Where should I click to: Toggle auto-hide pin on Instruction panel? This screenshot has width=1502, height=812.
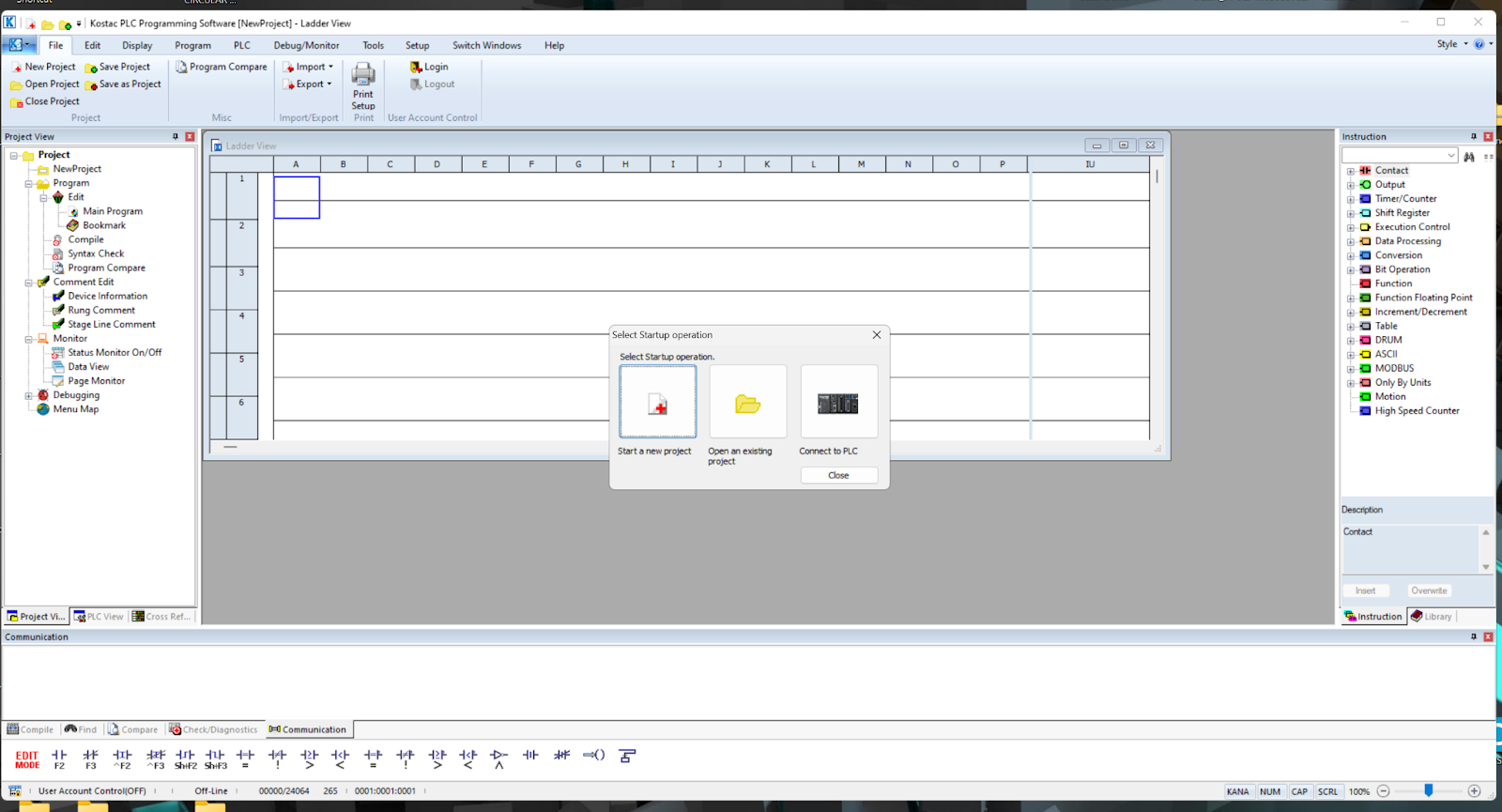(x=1474, y=137)
